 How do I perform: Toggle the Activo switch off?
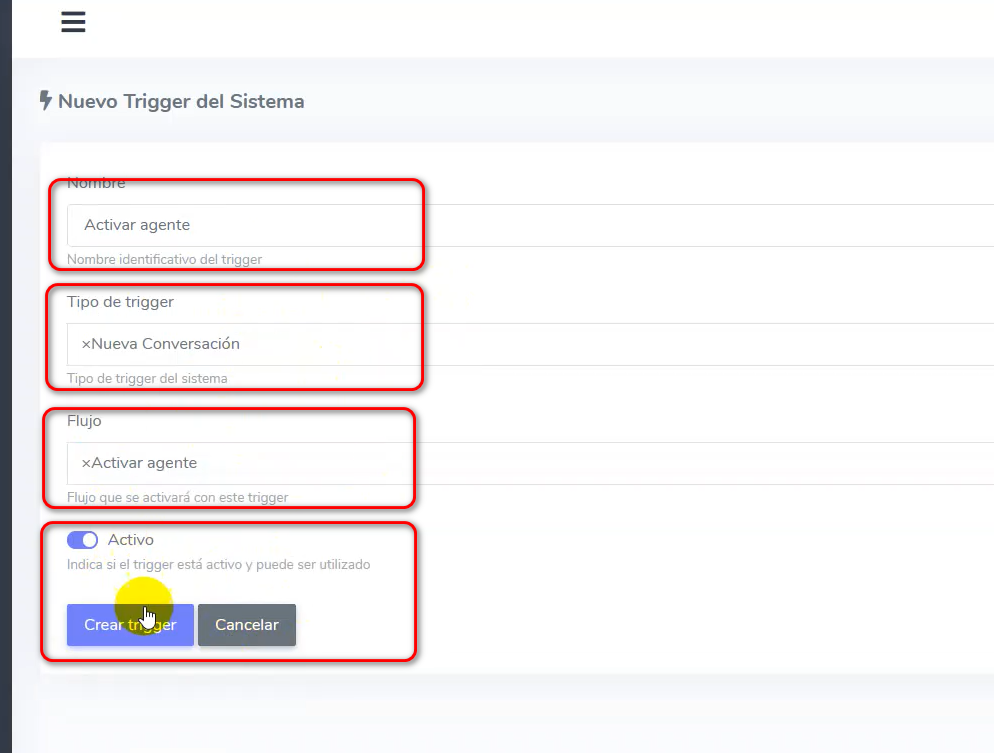[x=82, y=540]
